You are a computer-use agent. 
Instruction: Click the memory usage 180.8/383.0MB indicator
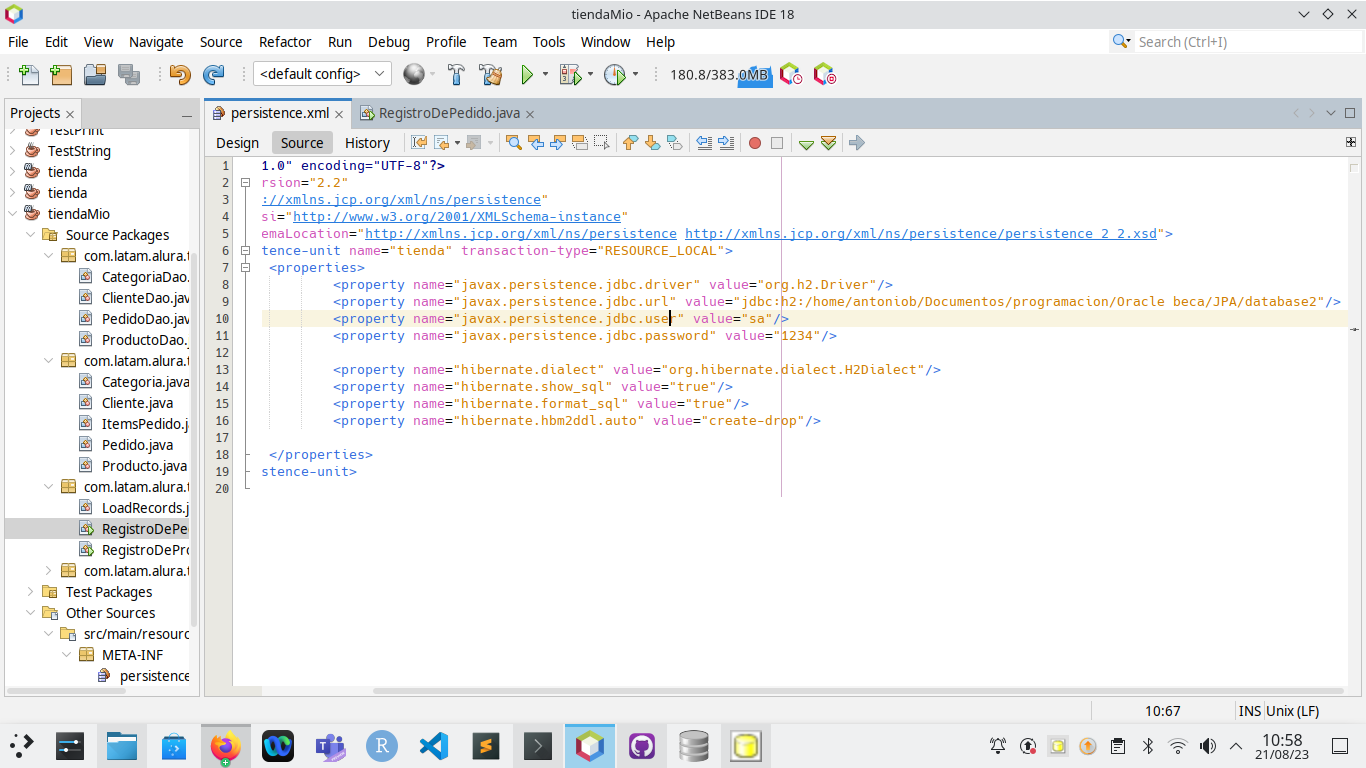click(720, 75)
